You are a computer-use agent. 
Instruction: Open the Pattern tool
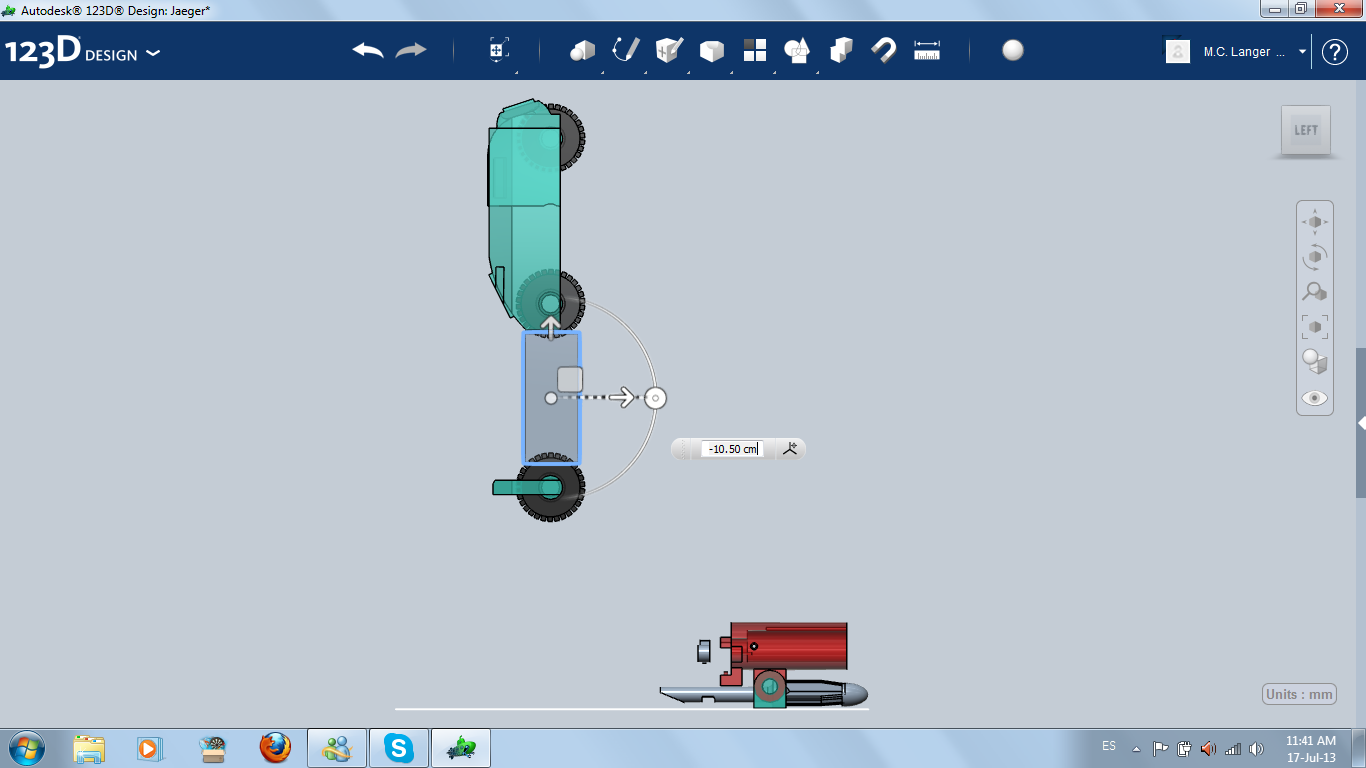754,50
